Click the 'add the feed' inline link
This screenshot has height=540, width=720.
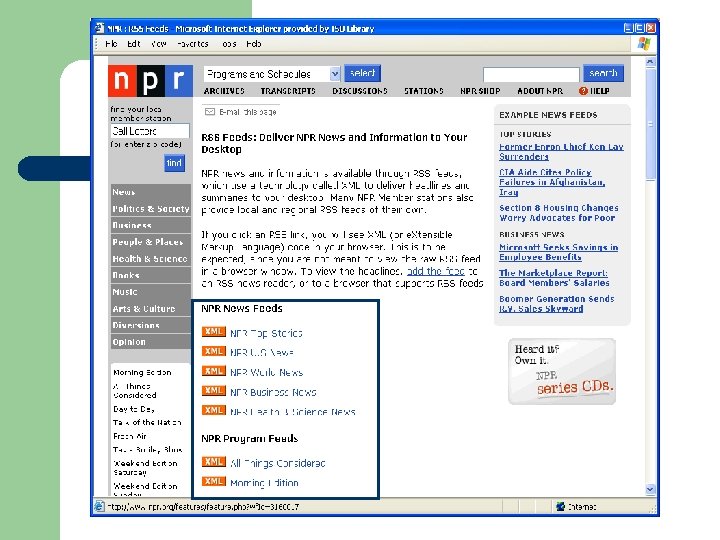[x=436, y=271]
